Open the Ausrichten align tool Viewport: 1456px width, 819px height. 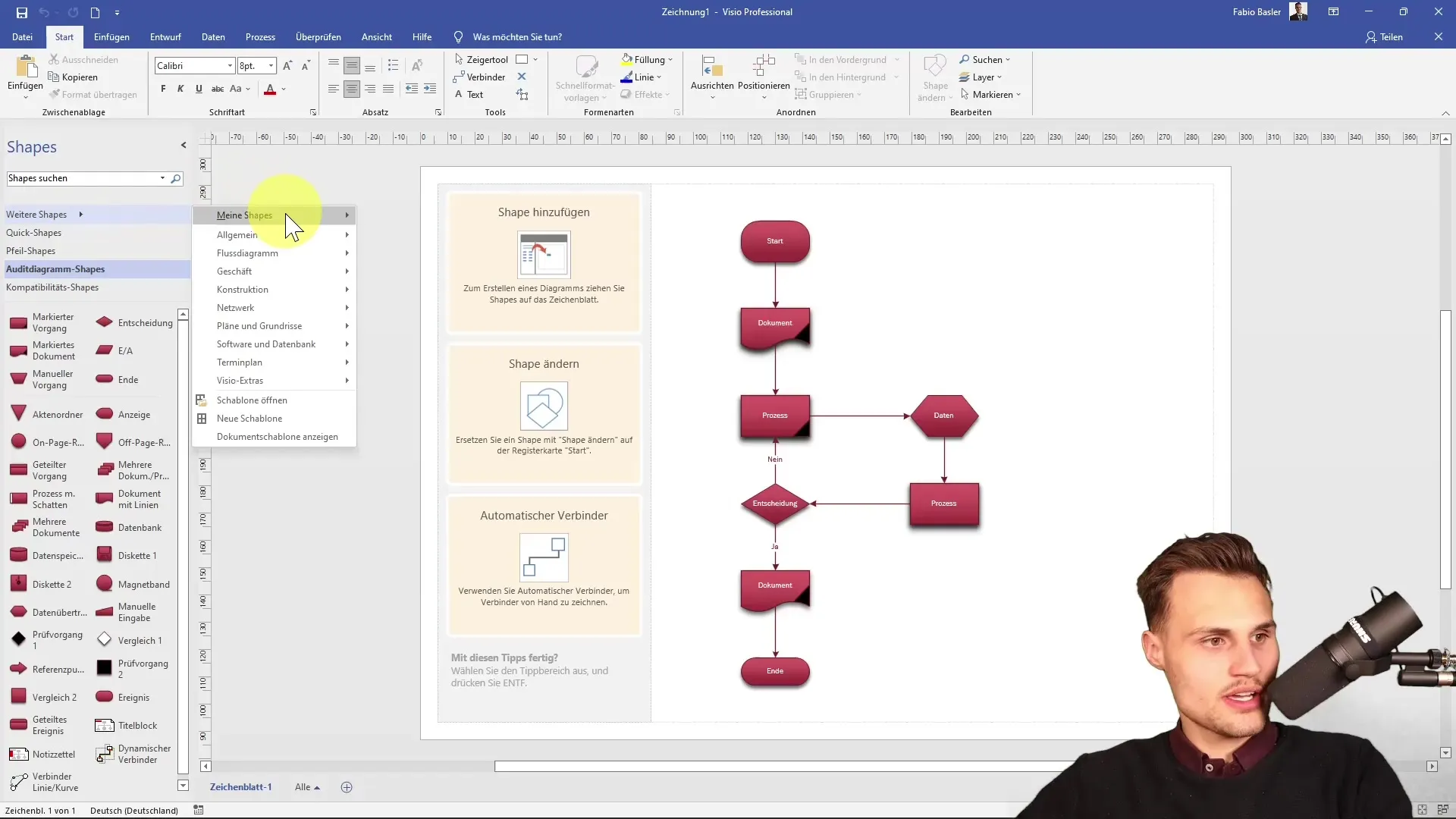click(x=712, y=76)
